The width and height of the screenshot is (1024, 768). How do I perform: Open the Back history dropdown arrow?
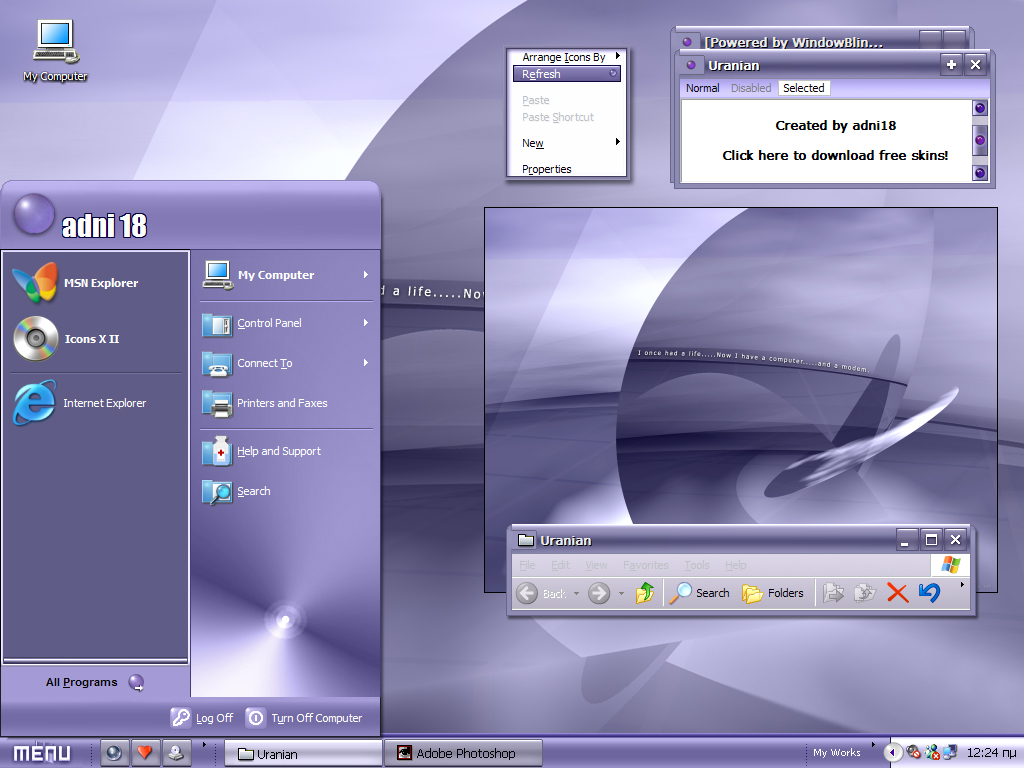click(x=576, y=594)
